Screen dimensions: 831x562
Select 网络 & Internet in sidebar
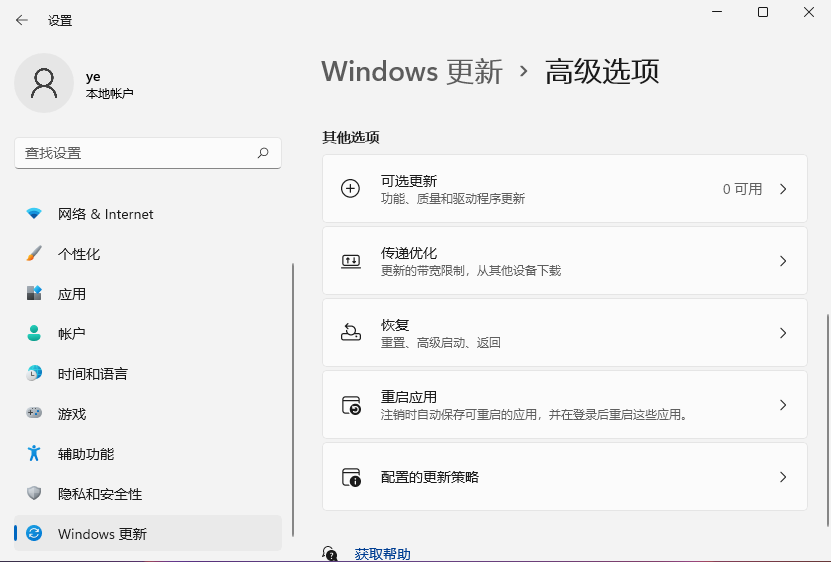[x=148, y=214]
